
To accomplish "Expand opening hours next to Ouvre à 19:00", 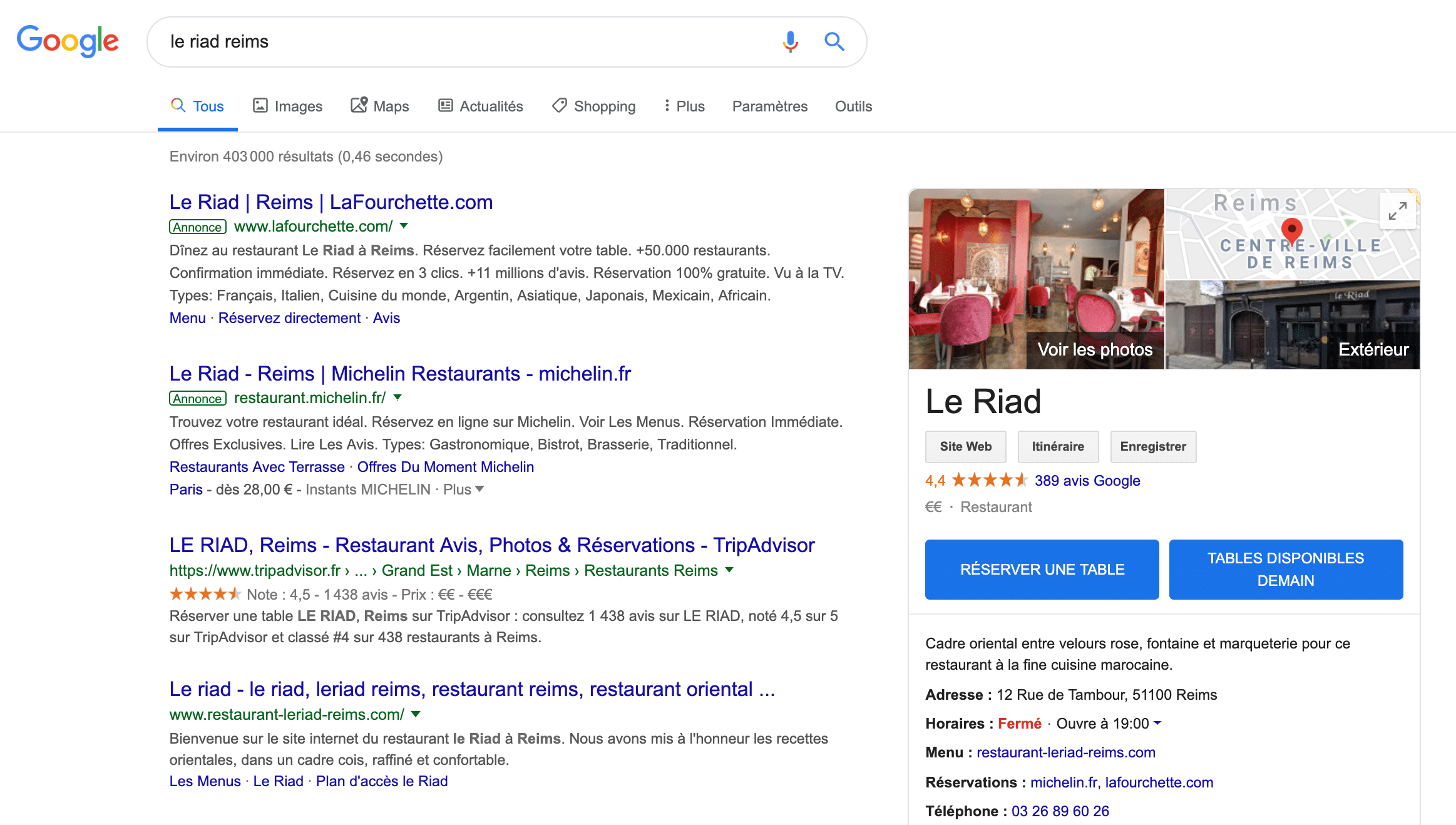I will [1157, 723].
